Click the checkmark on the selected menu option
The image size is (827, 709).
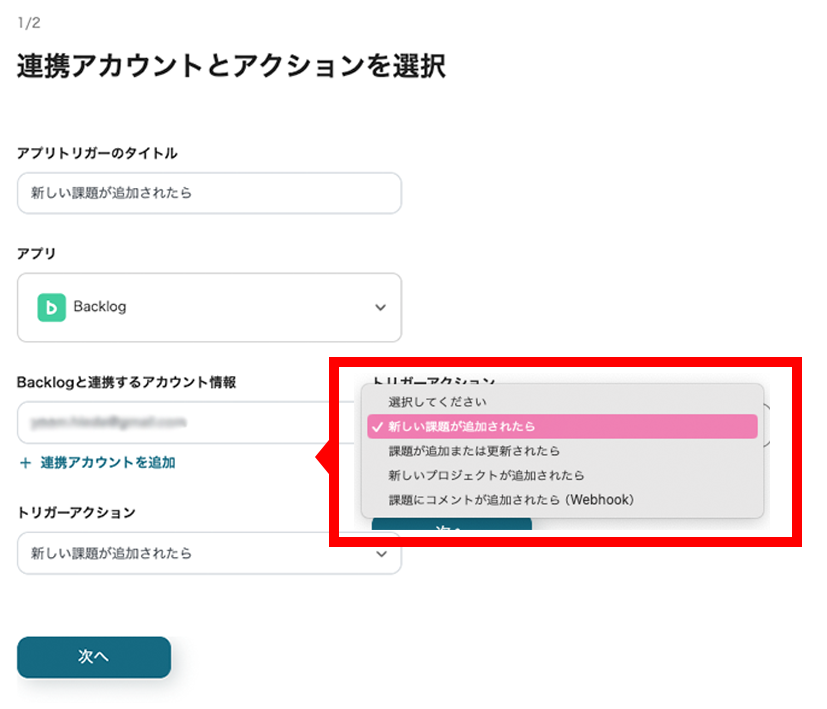(x=376, y=426)
